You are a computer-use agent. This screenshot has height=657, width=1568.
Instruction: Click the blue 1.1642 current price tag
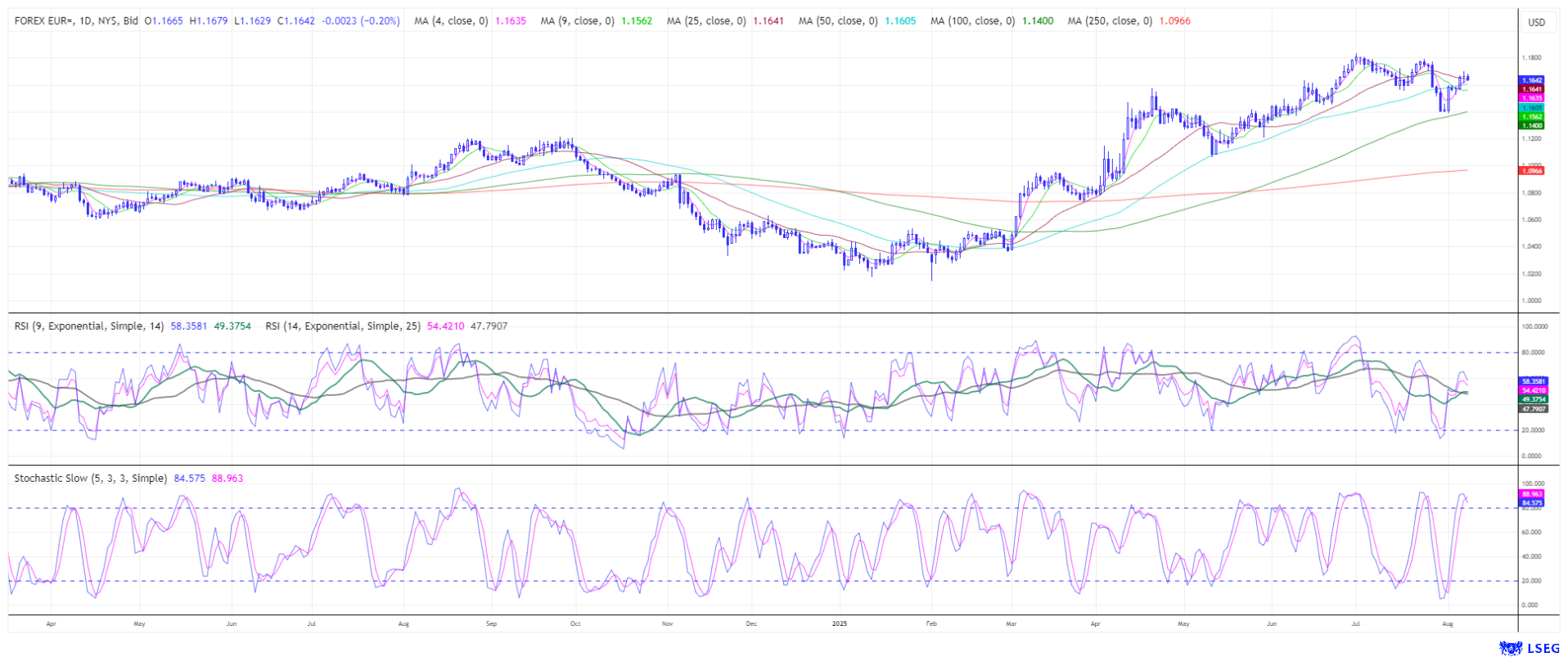[1531, 80]
